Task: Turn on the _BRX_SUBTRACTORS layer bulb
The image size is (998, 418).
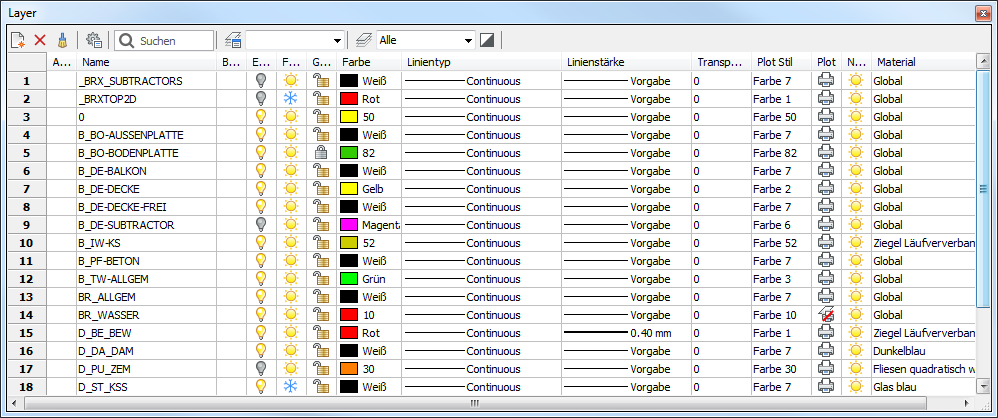Action: 261,81
